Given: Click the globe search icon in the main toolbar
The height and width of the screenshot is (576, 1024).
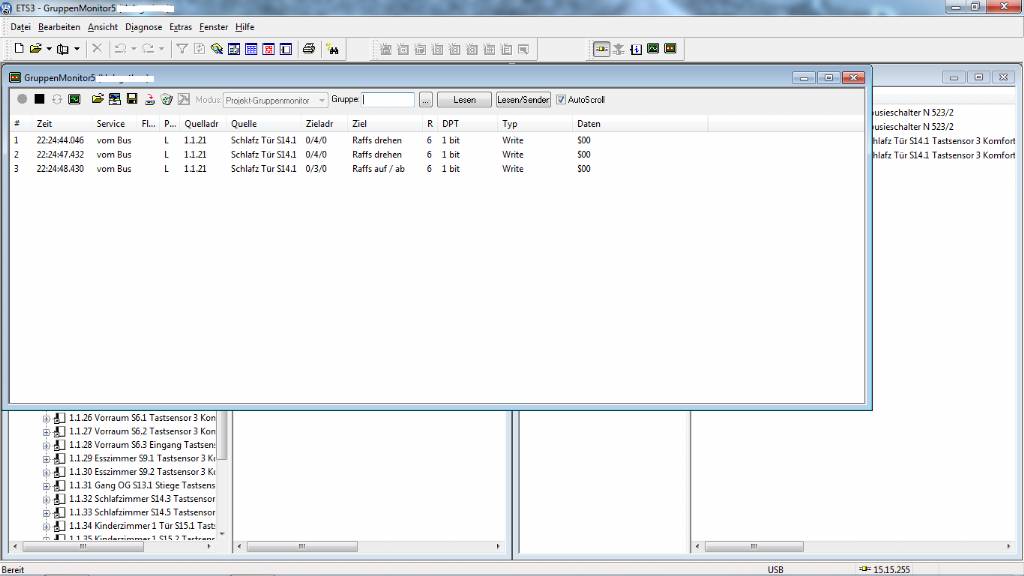Looking at the screenshot, I should [x=217, y=49].
